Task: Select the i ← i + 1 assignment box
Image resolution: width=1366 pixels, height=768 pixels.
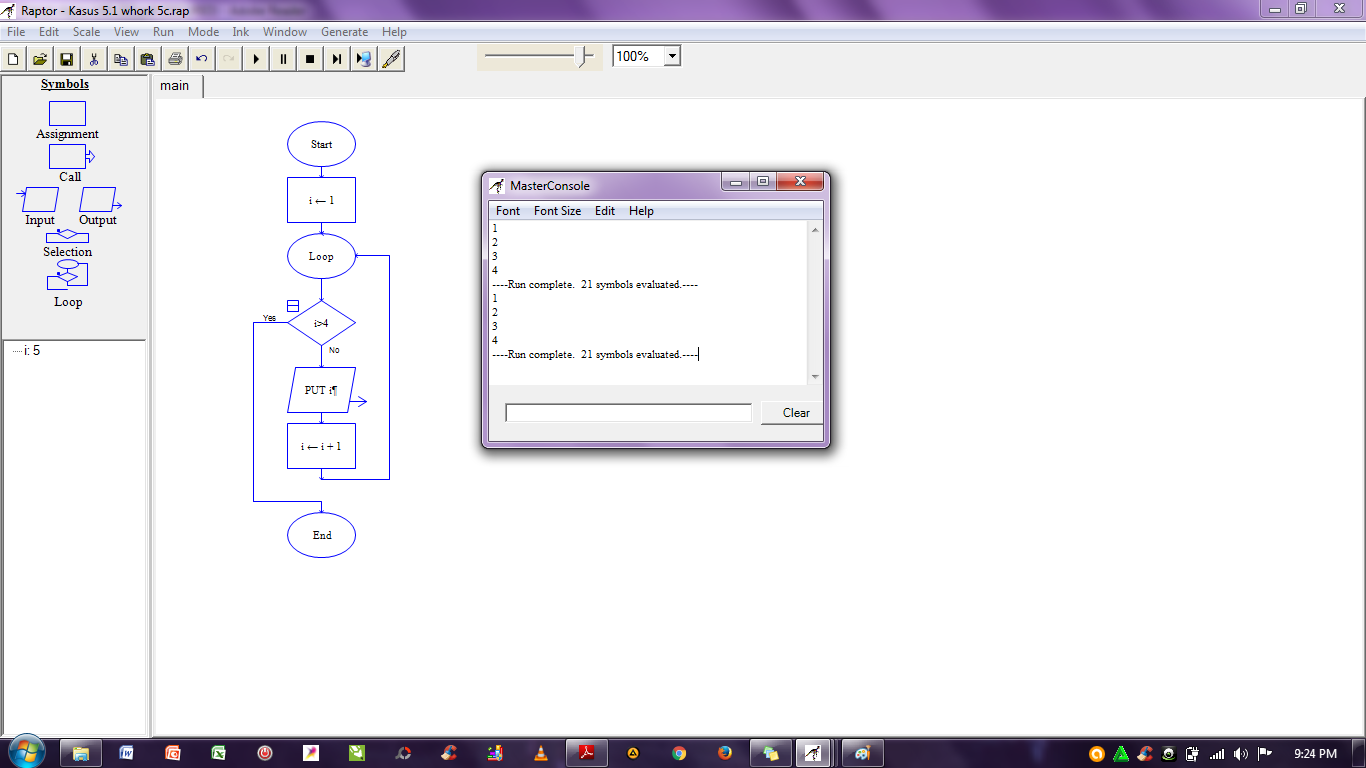Action: (321, 446)
